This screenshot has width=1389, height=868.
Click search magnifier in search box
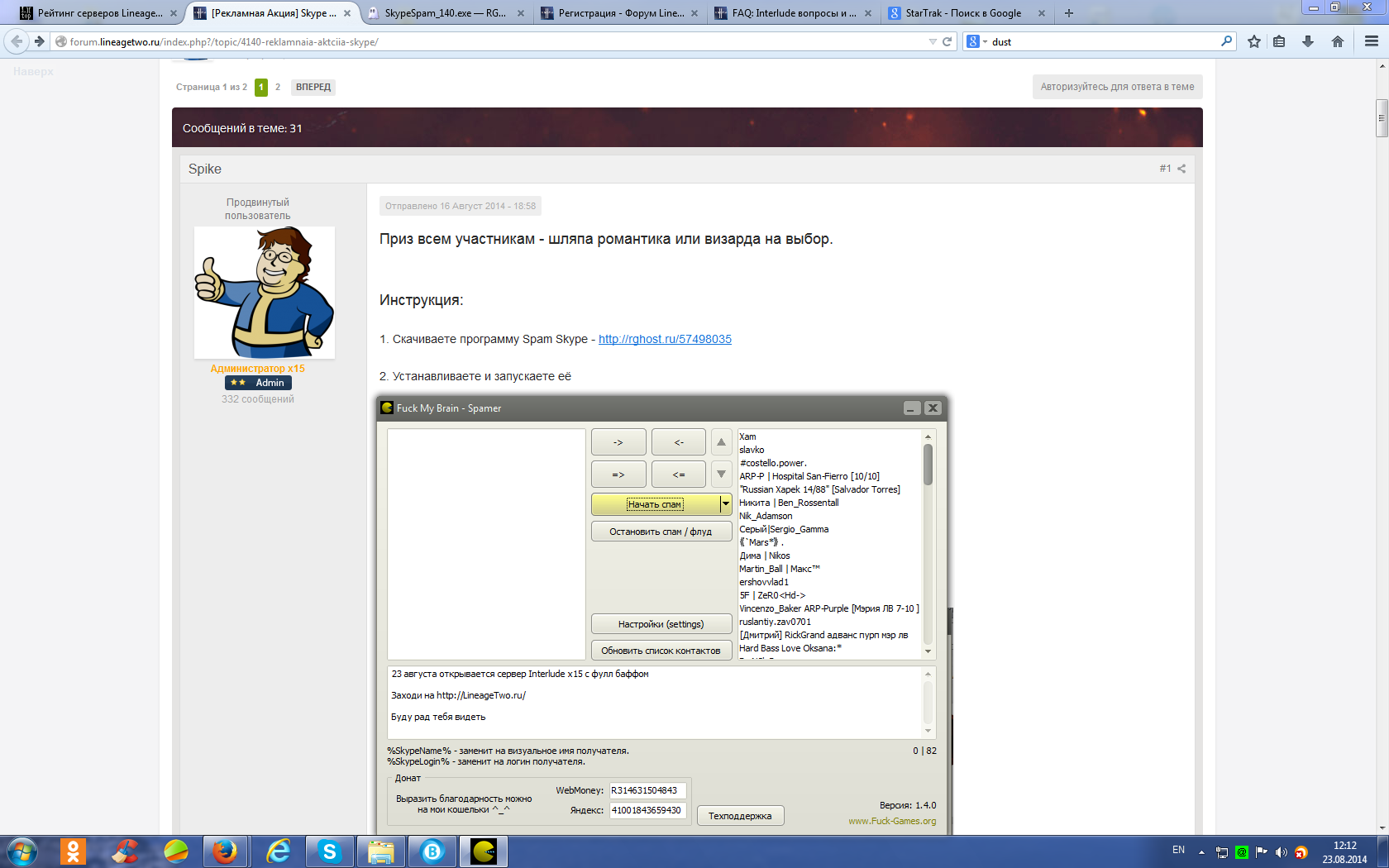1226,41
